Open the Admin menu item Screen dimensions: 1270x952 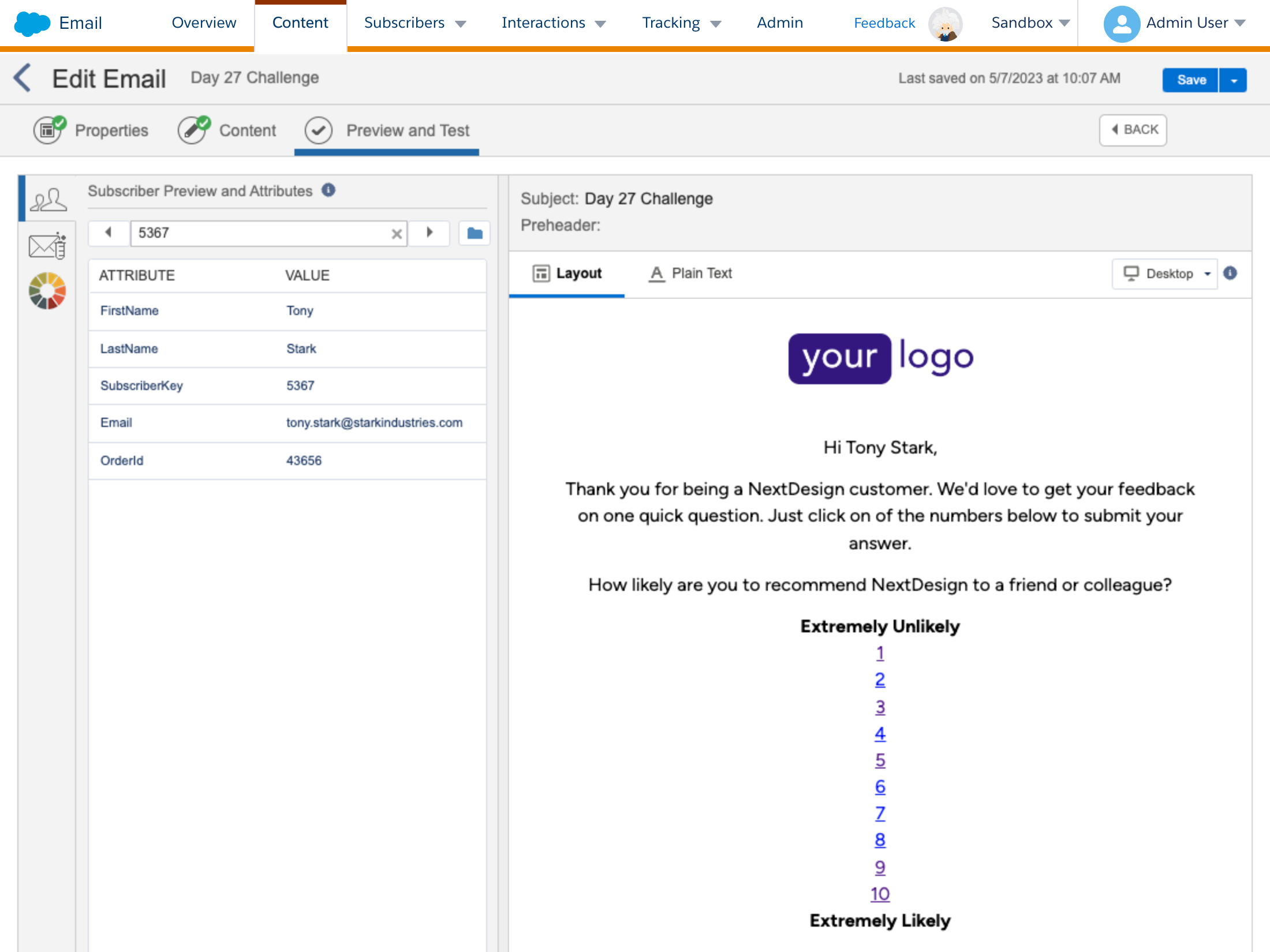(780, 23)
